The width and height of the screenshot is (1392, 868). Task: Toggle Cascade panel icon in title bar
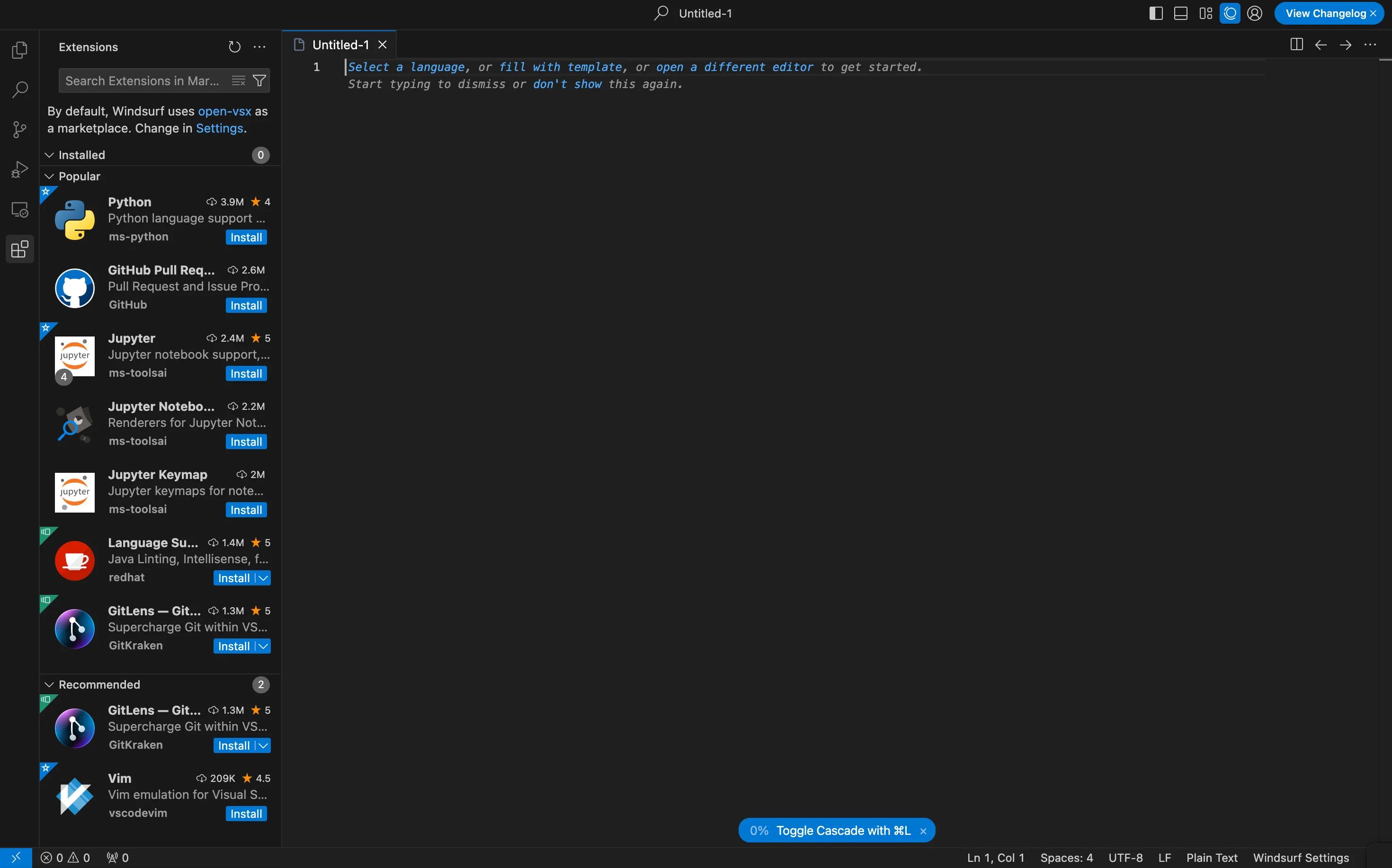pyautogui.click(x=1230, y=13)
